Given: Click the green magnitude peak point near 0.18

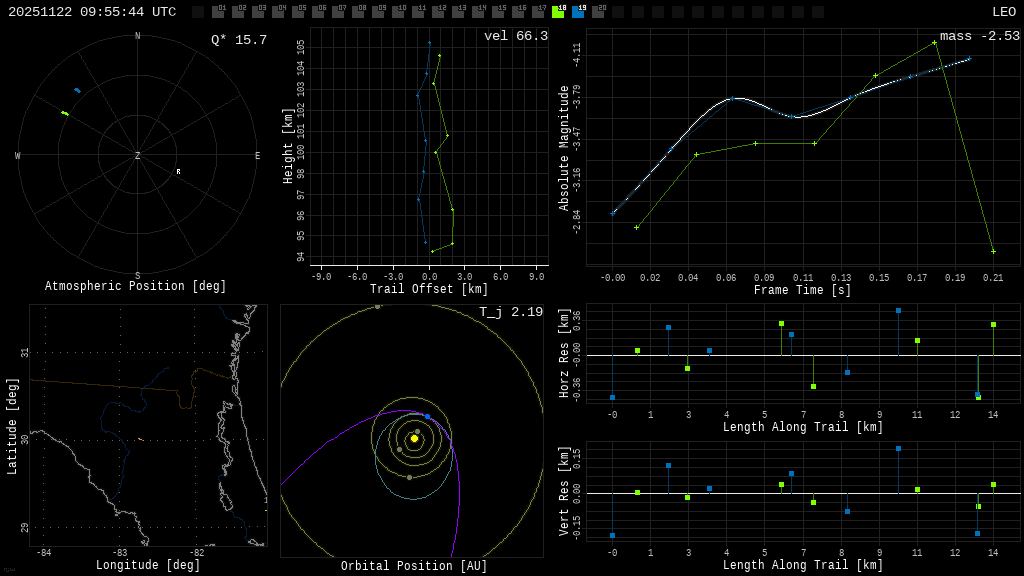Looking at the screenshot, I should (935, 42).
